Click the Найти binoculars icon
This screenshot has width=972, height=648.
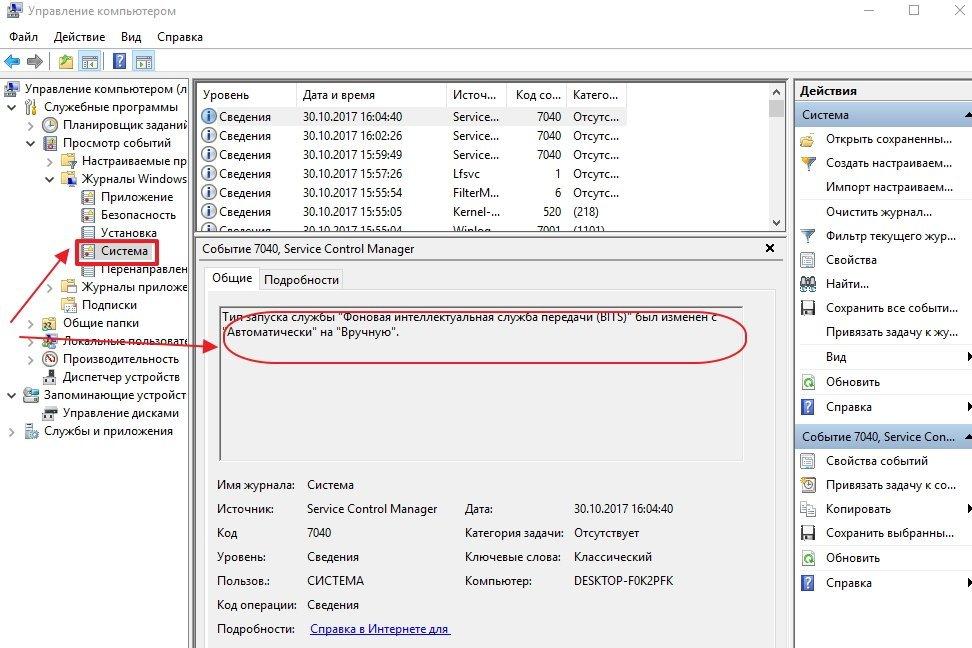coord(808,284)
